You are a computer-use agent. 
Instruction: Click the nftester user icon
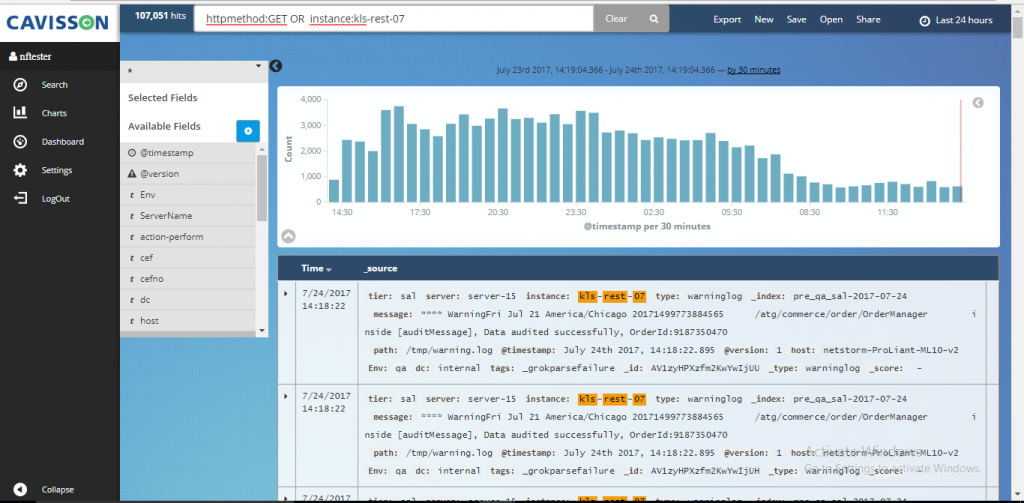[12, 57]
